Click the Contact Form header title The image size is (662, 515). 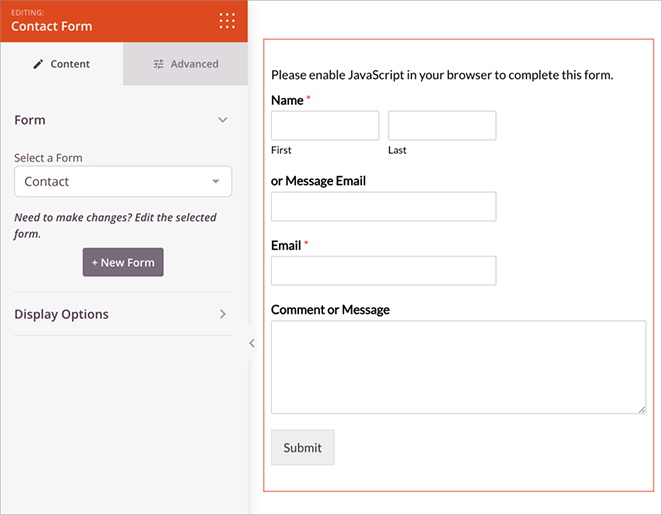(x=51, y=26)
